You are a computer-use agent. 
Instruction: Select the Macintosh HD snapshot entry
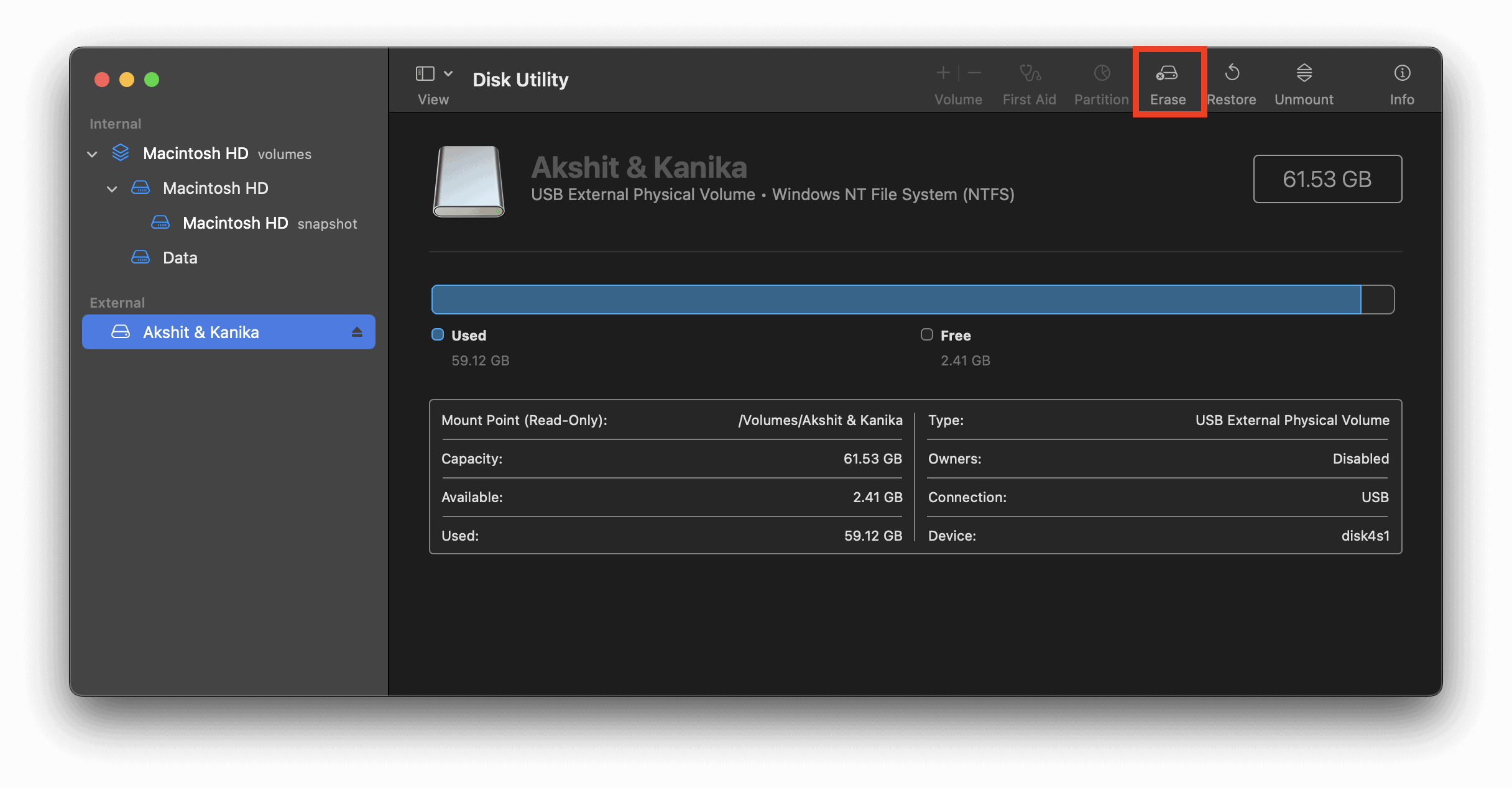235,223
